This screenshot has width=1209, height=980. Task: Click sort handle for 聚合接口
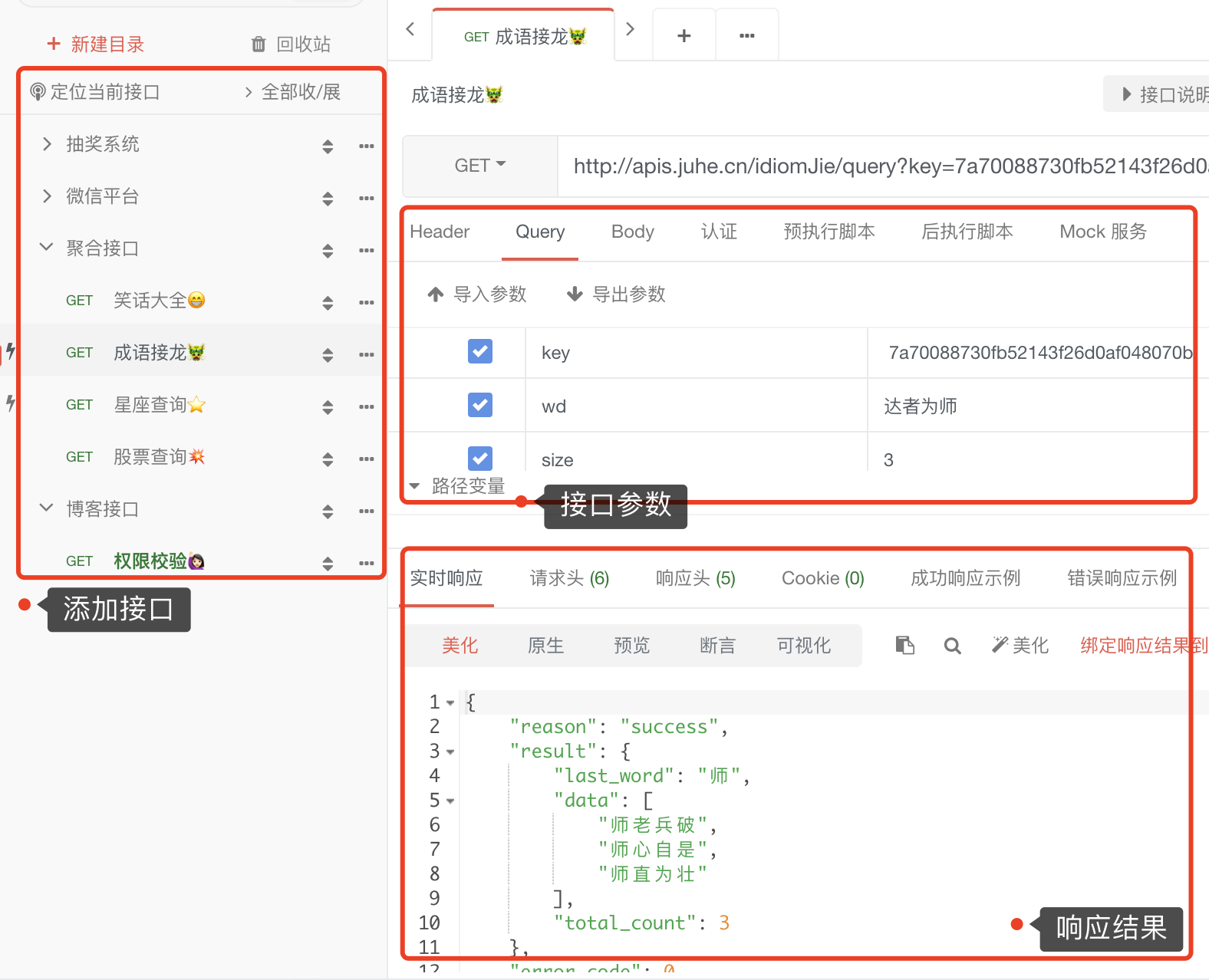tap(328, 251)
